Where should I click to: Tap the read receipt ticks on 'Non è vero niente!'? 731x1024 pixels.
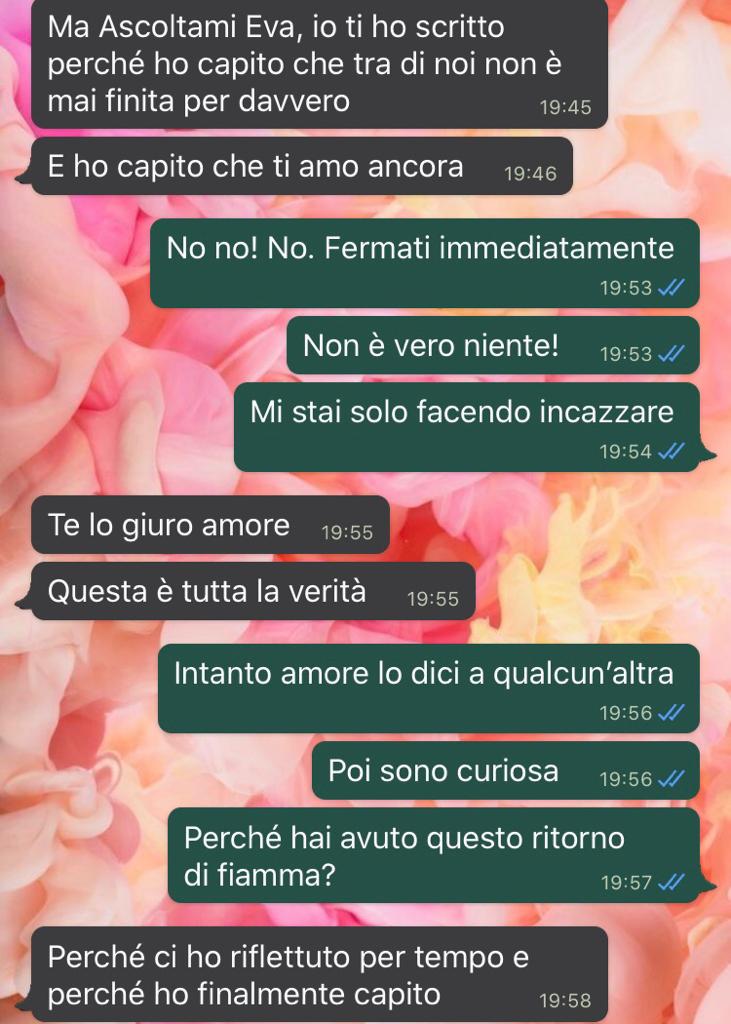pyautogui.click(x=671, y=354)
